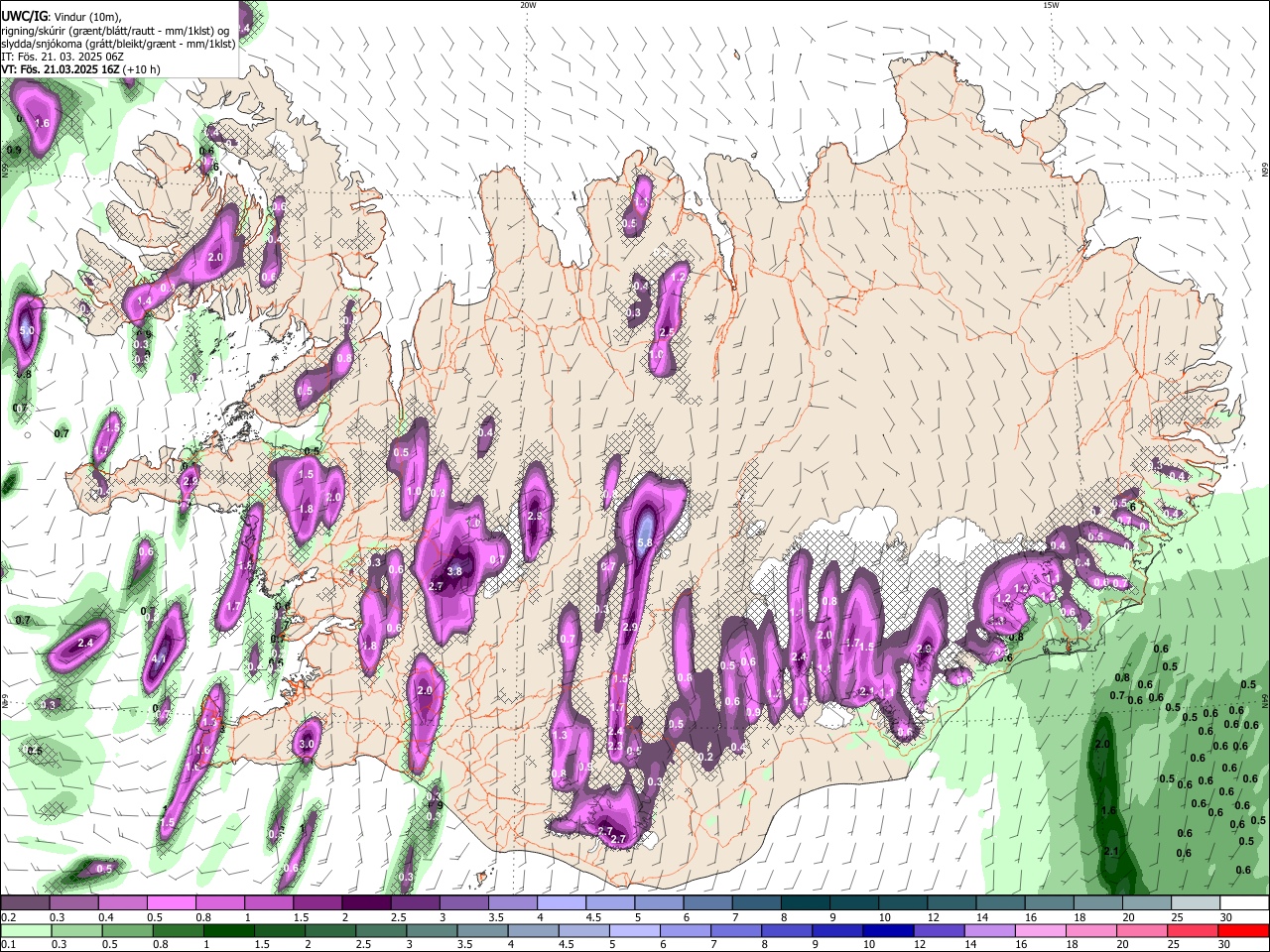The width and height of the screenshot is (1270, 952).
Task: Pick the darkest purple swatch labeled 2 in upper legend
Action: pyautogui.click(x=365, y=903)
